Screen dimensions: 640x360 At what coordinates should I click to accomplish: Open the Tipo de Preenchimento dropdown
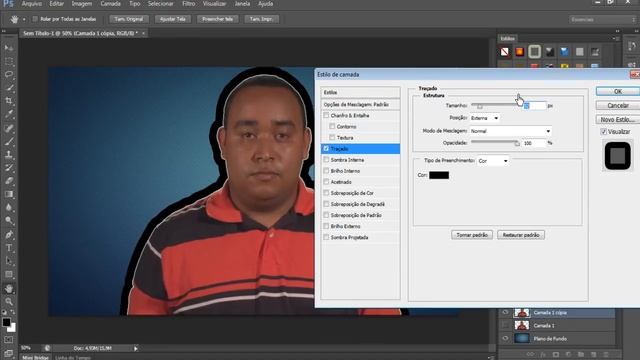(x=493, y=161)
